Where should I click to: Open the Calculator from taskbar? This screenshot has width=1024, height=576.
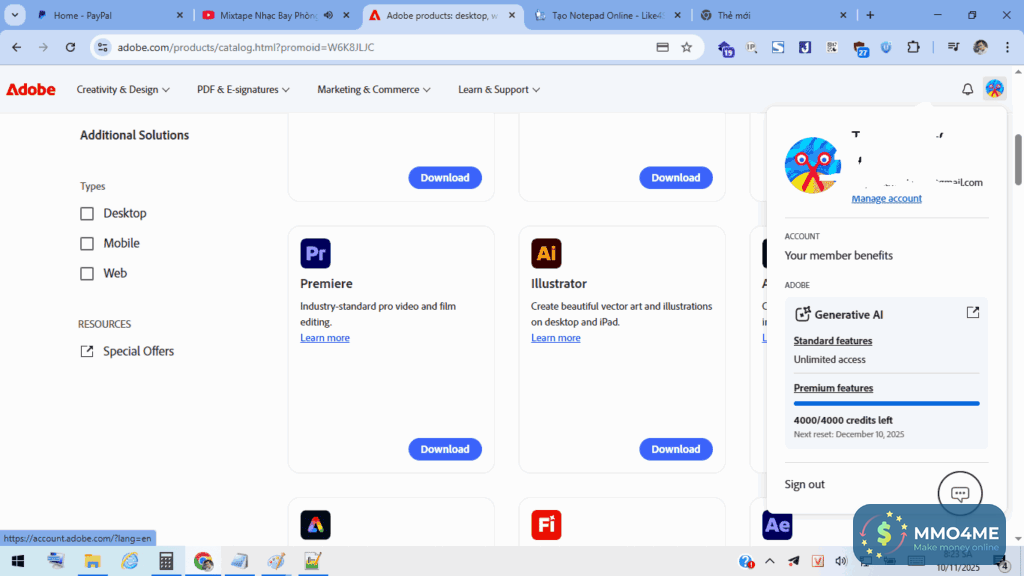[166, 561]
